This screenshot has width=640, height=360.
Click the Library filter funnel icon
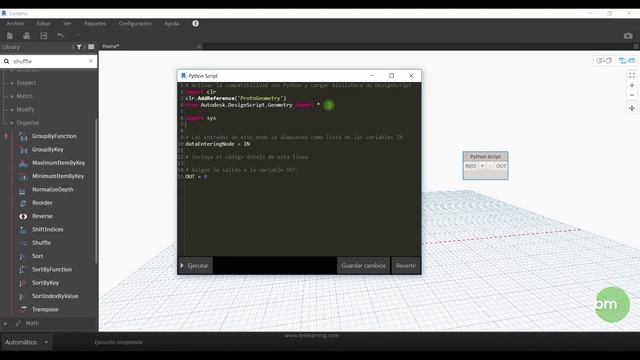tap(79, 47)
